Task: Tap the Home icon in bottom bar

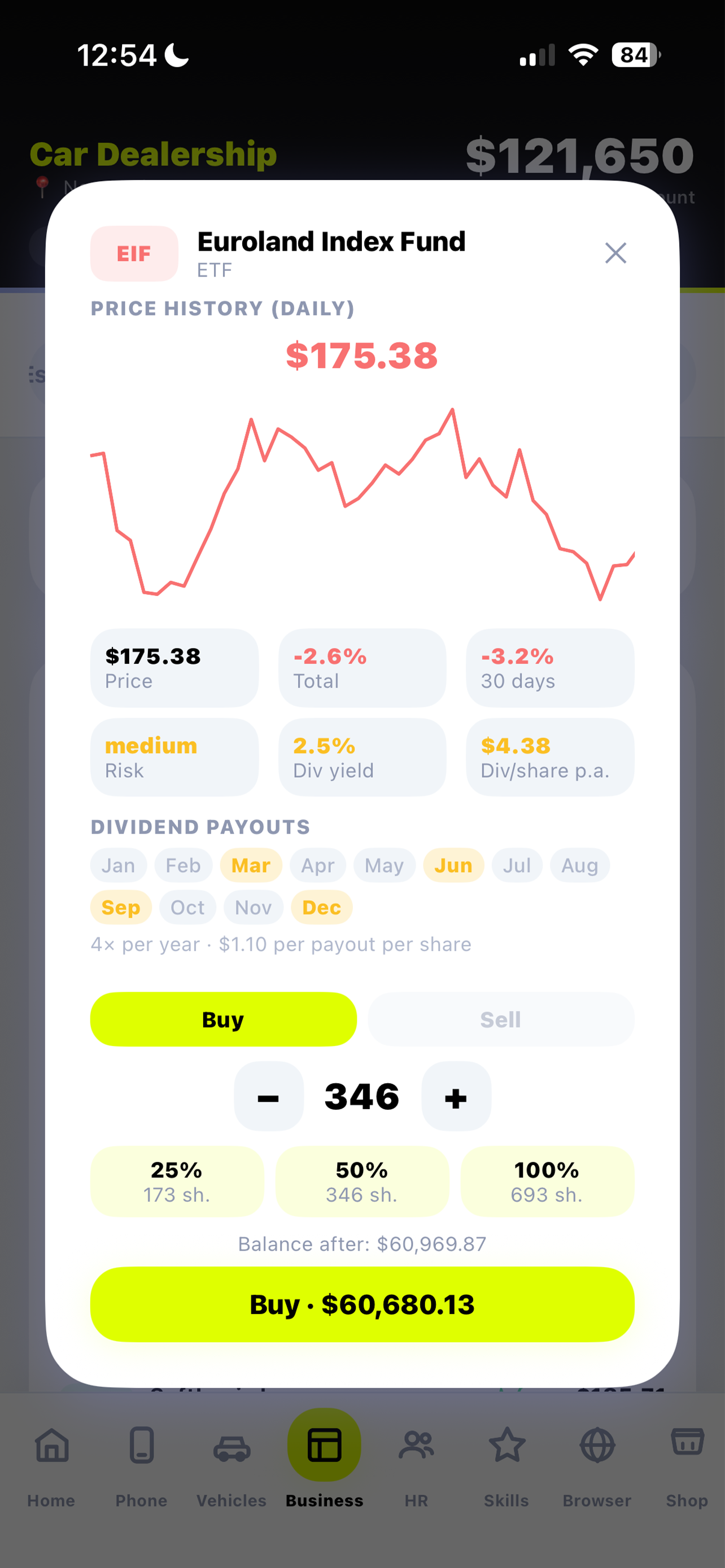Action: coord(52,1445)
